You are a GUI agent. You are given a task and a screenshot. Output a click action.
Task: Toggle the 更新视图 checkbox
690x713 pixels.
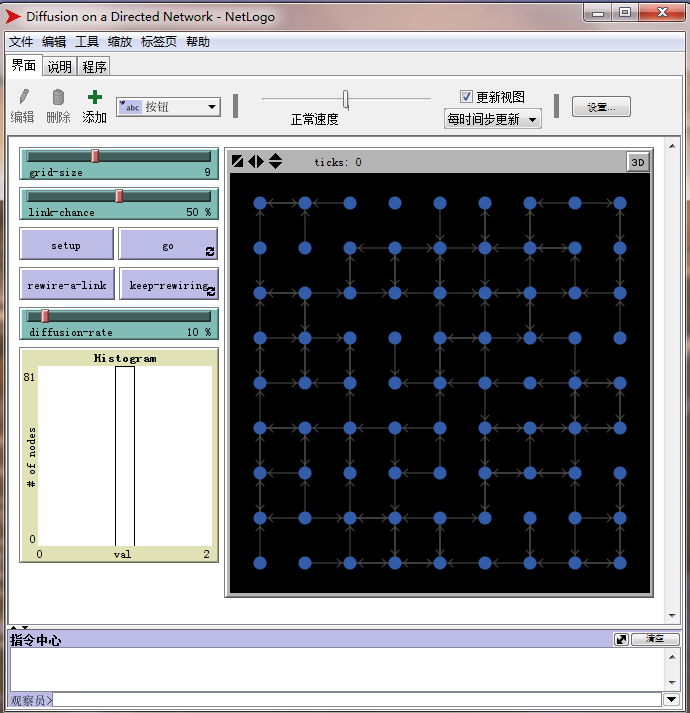coord(466,96)
